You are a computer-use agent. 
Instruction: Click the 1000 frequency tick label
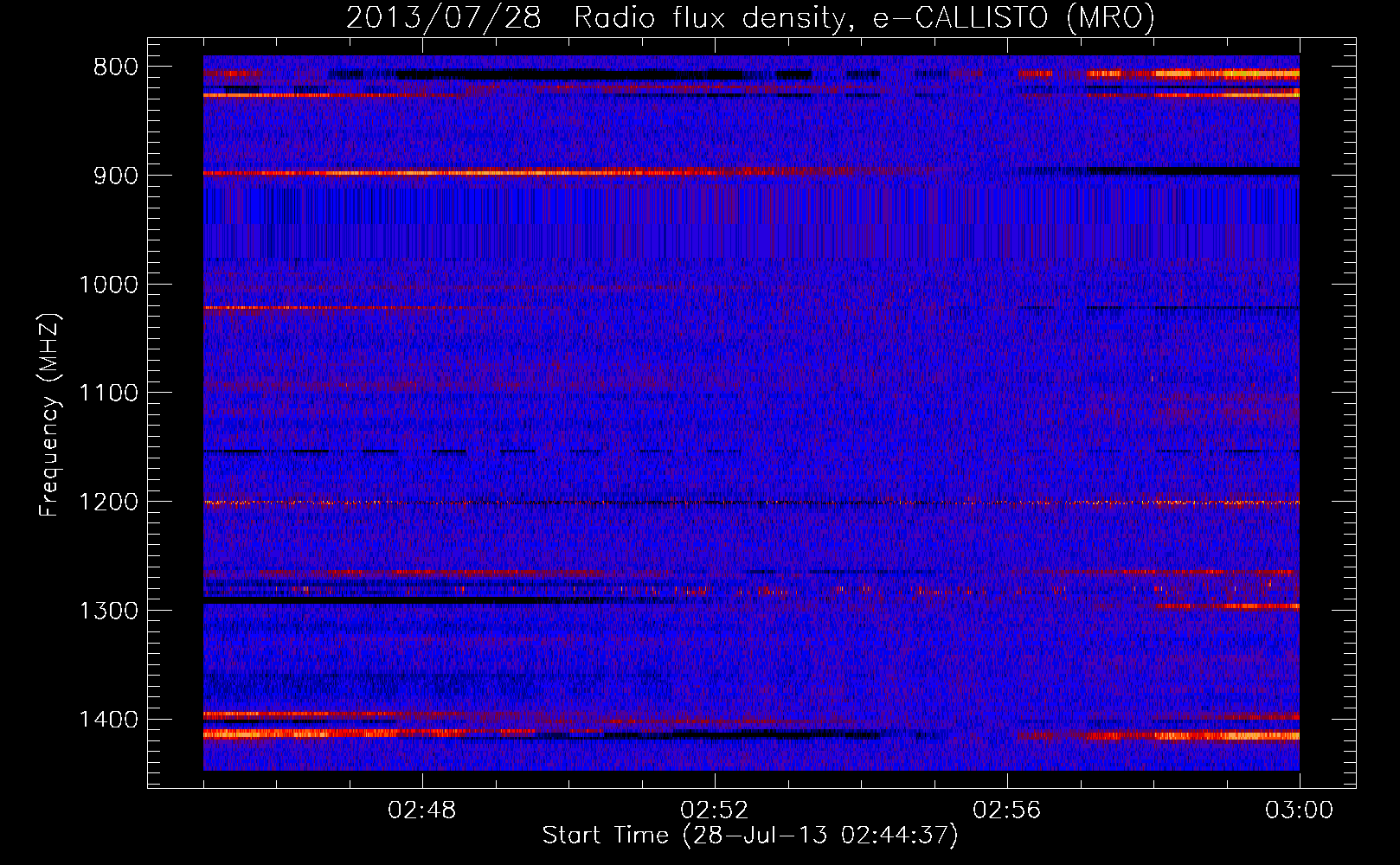tap(108, 285)
